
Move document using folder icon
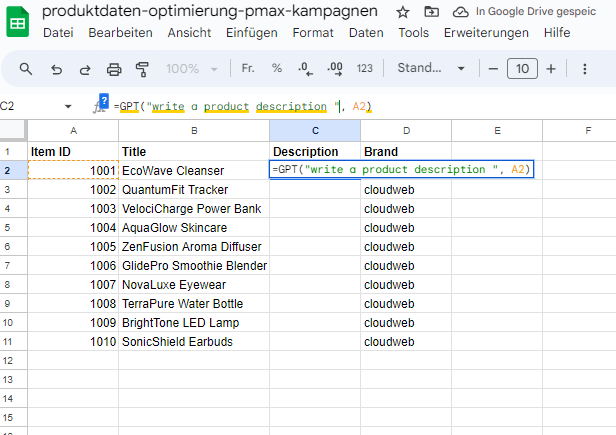pyautogui.click(x=431, y=12)
